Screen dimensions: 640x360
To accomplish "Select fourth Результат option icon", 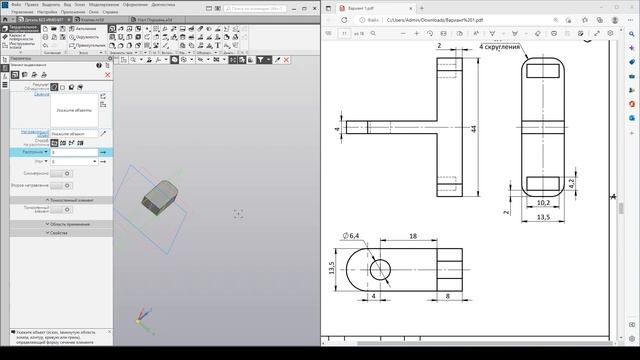I will [x=80, y=87].
